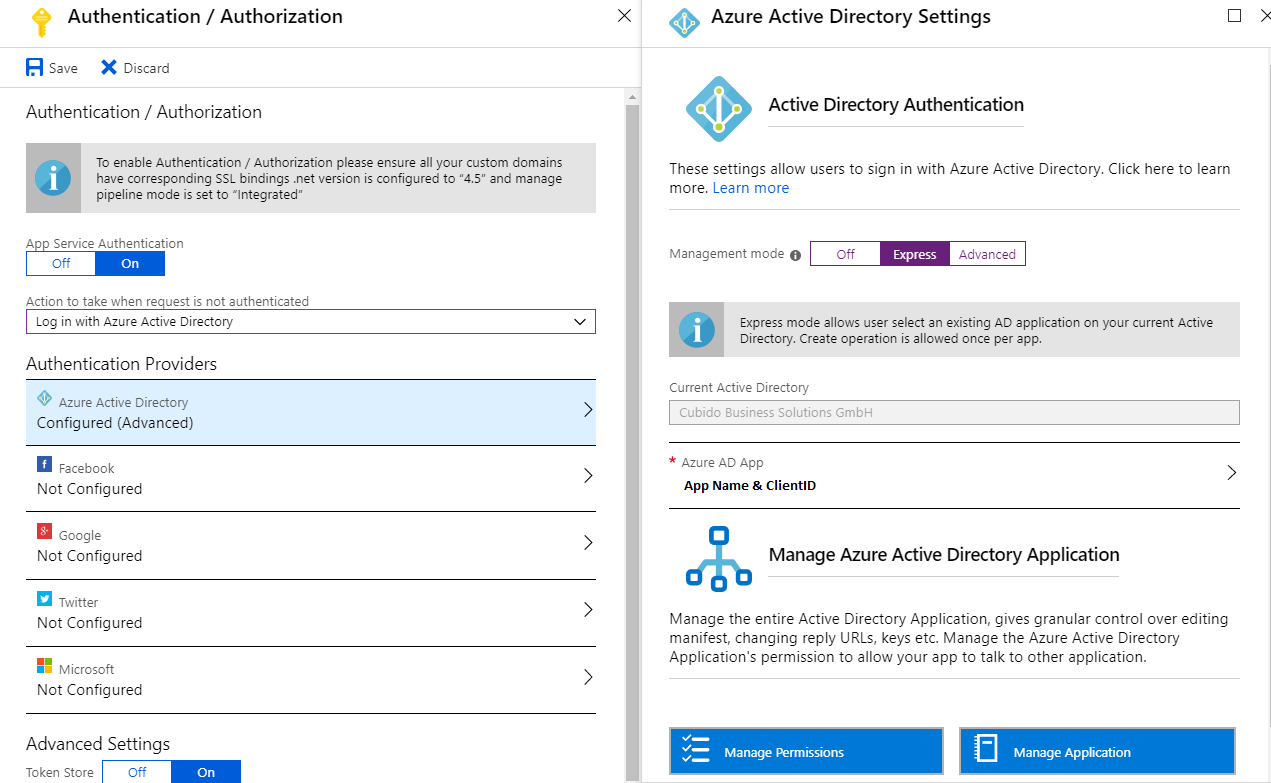Click the Manage Application button

1097,751
